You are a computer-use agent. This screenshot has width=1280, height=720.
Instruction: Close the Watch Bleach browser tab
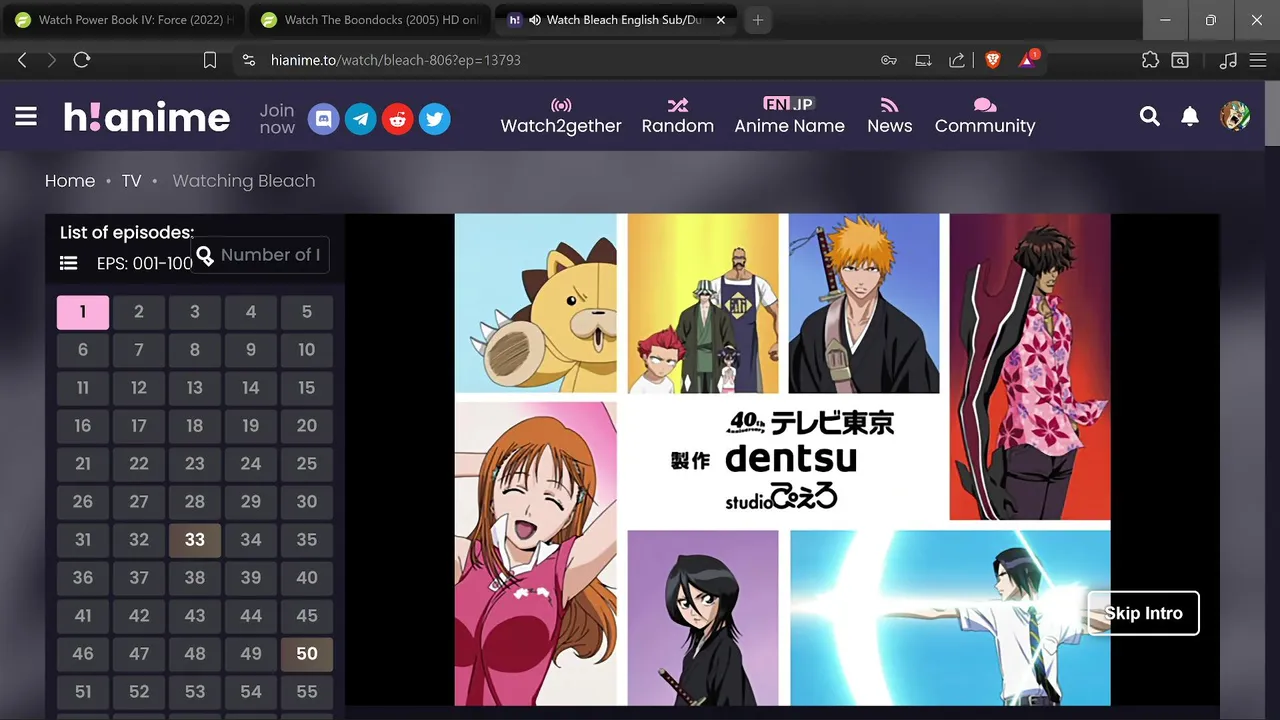(x=721, y=20)
